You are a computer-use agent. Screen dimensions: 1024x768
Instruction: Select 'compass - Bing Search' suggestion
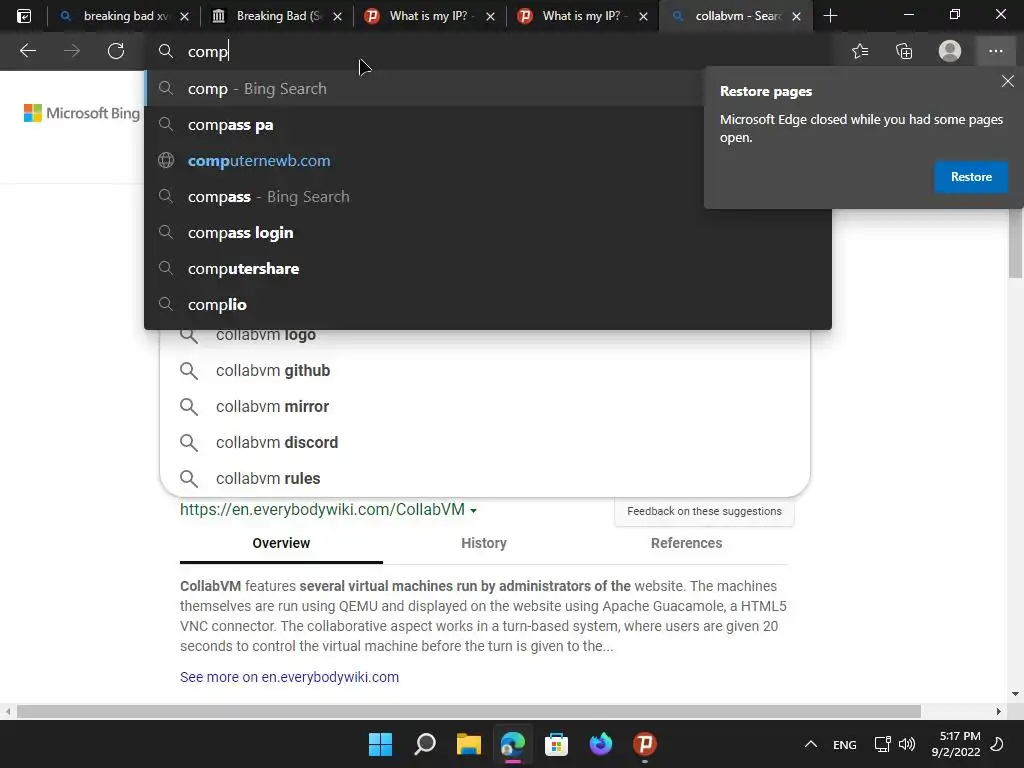coord(488,197)
